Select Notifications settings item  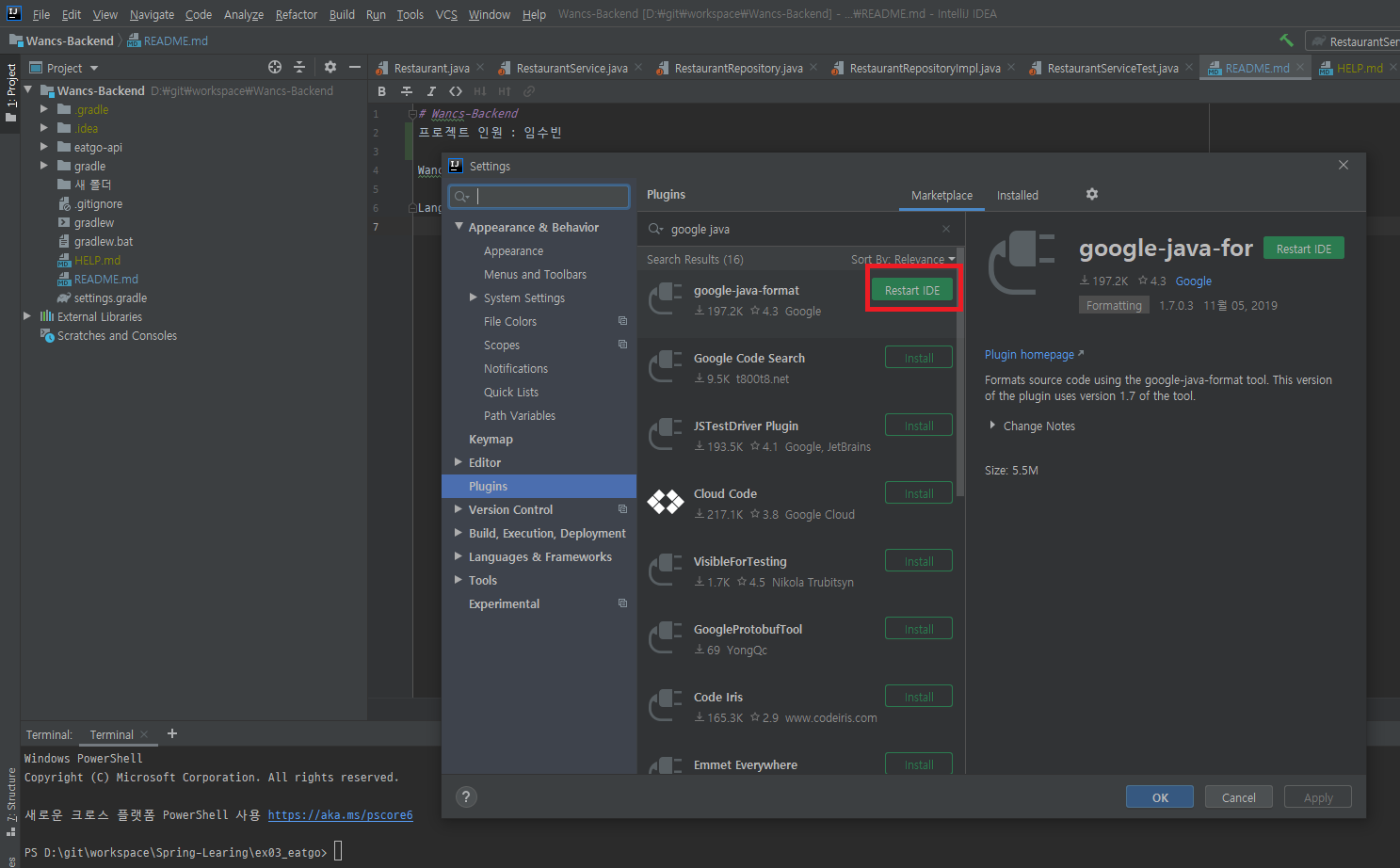(x=516, y=368)
